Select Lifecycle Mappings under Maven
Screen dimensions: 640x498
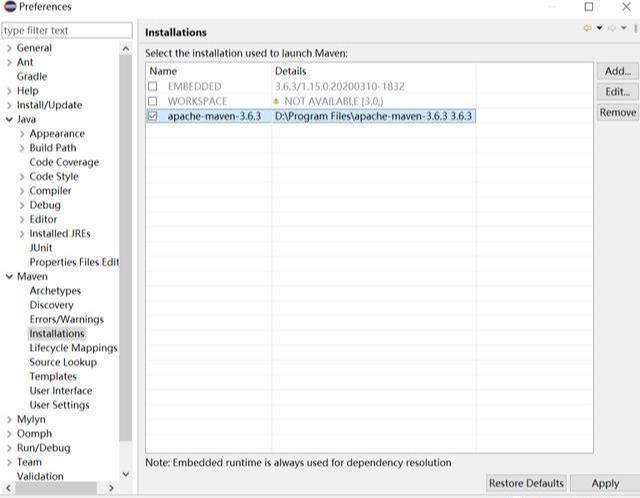[73, 348]
